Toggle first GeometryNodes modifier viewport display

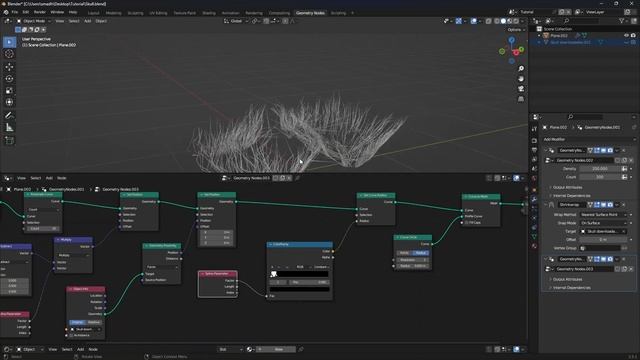coord(603,150)
